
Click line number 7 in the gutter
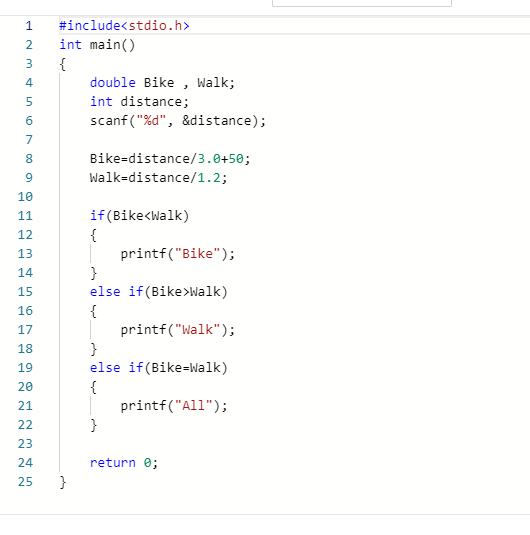(x=29, y=140)
